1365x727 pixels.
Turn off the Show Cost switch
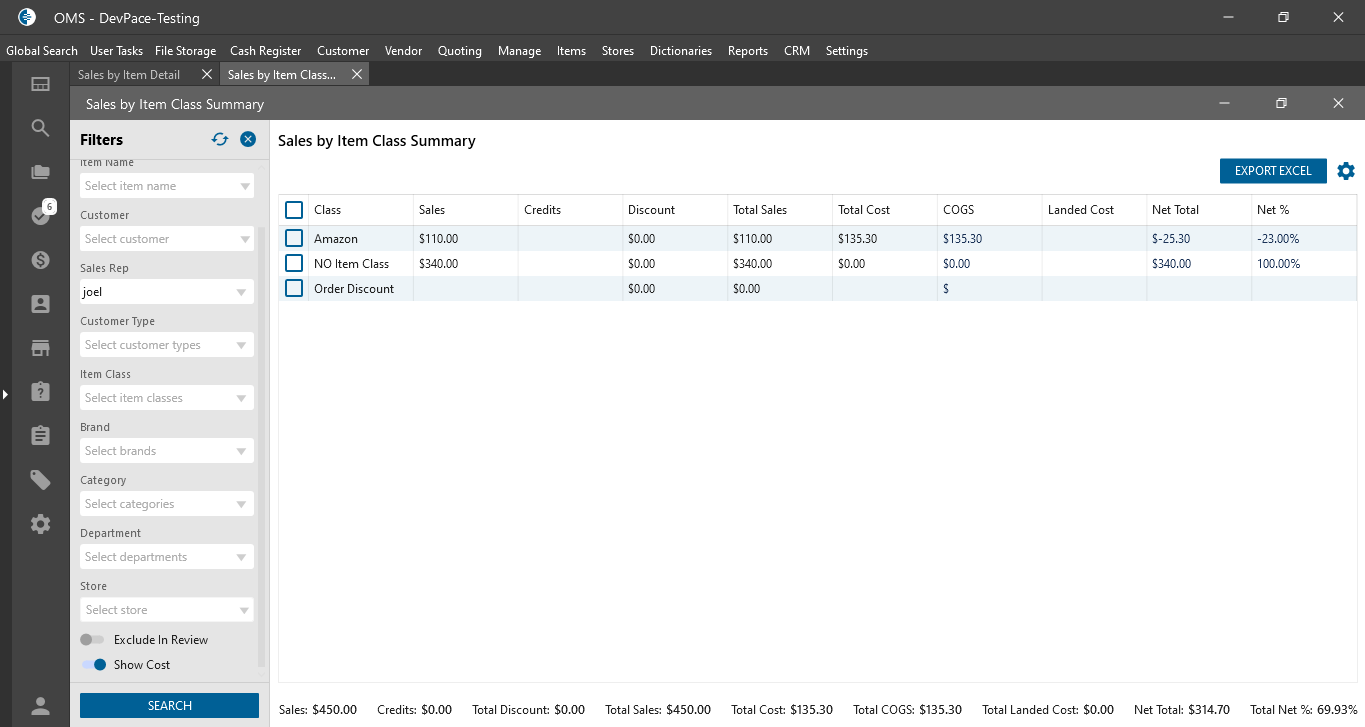pos(94,665)
